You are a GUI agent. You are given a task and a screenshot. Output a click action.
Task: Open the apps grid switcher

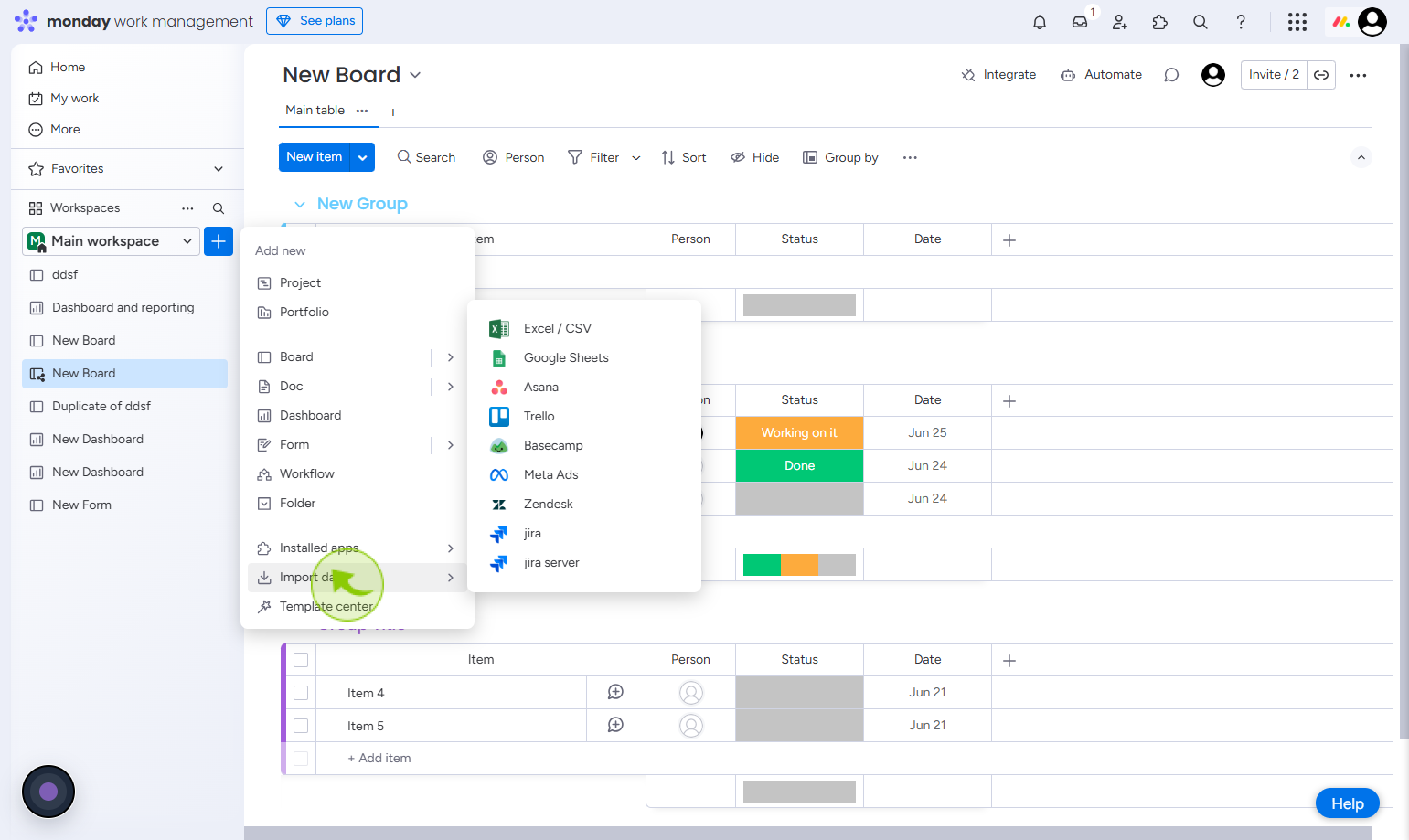1297,22
